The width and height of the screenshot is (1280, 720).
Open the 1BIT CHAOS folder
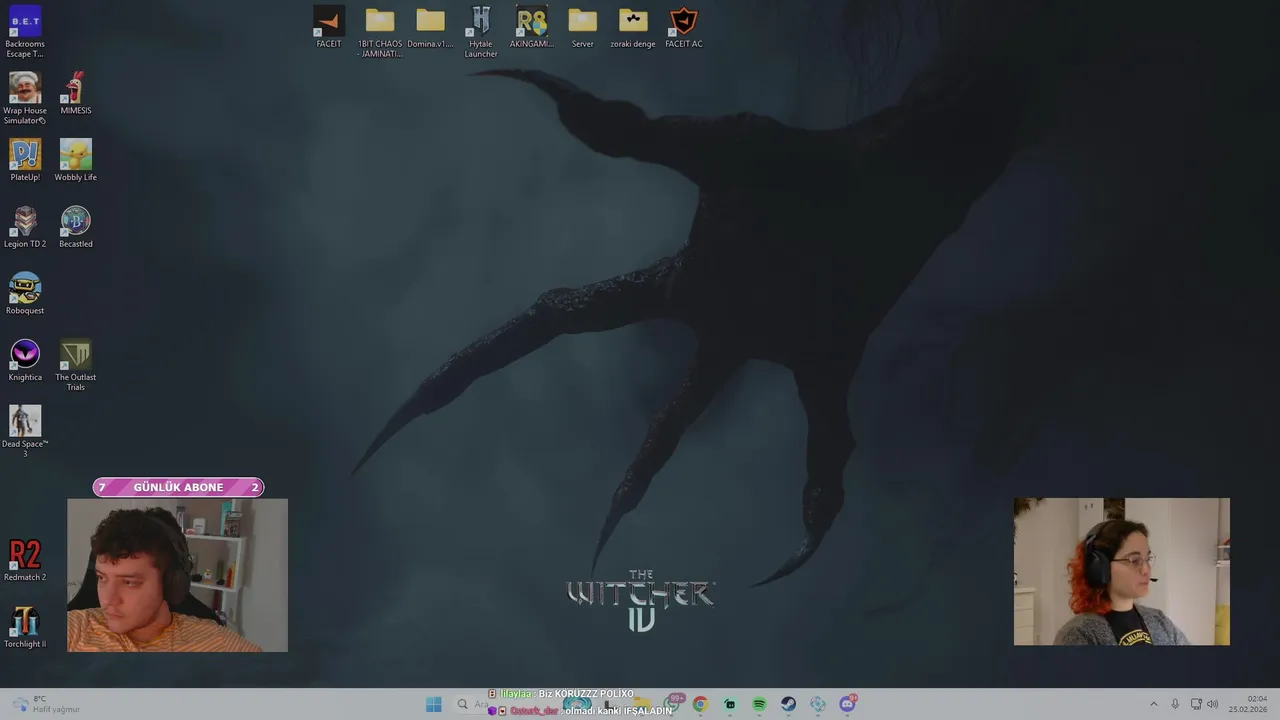click(380, 32)
